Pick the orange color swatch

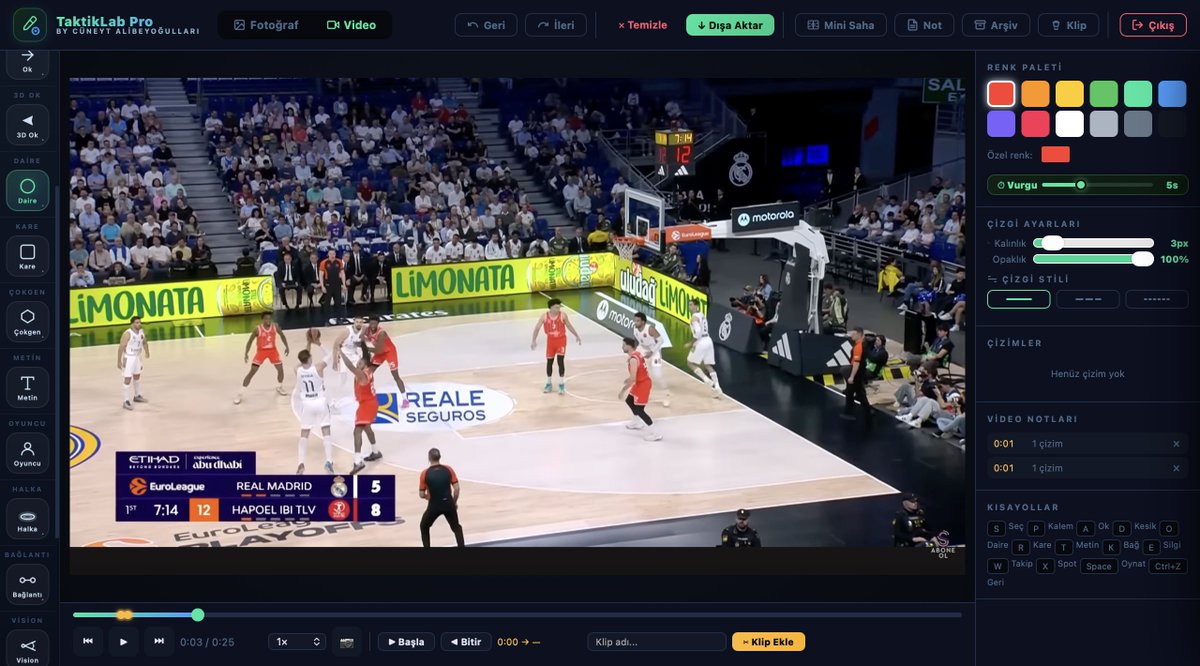point(1035,94)
